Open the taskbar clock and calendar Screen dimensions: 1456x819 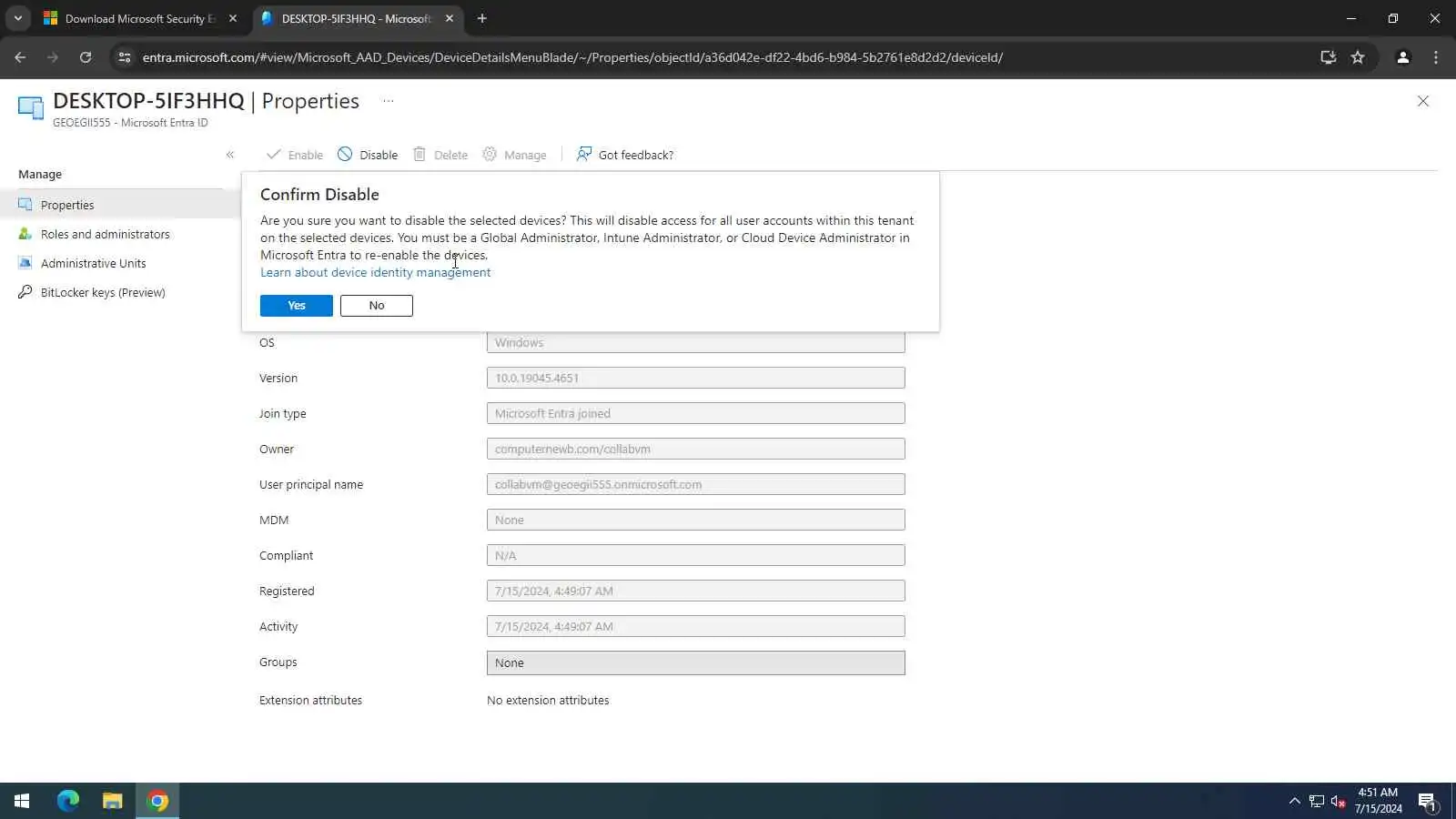1378,801
